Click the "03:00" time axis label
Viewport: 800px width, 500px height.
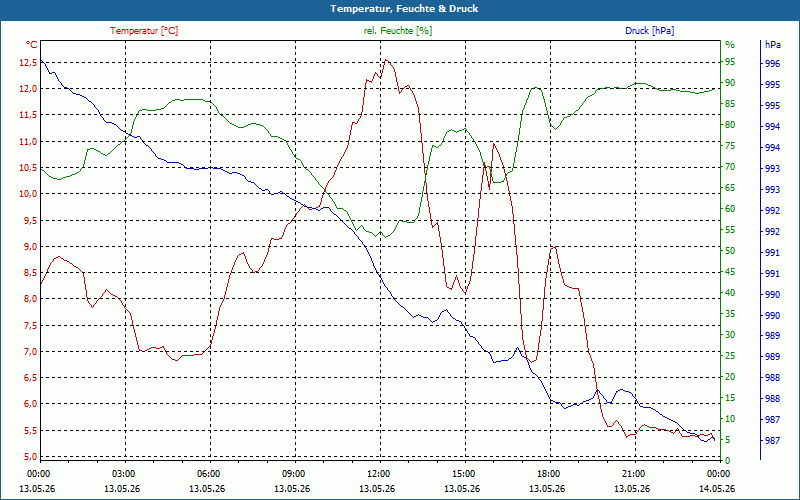[123, 473]
